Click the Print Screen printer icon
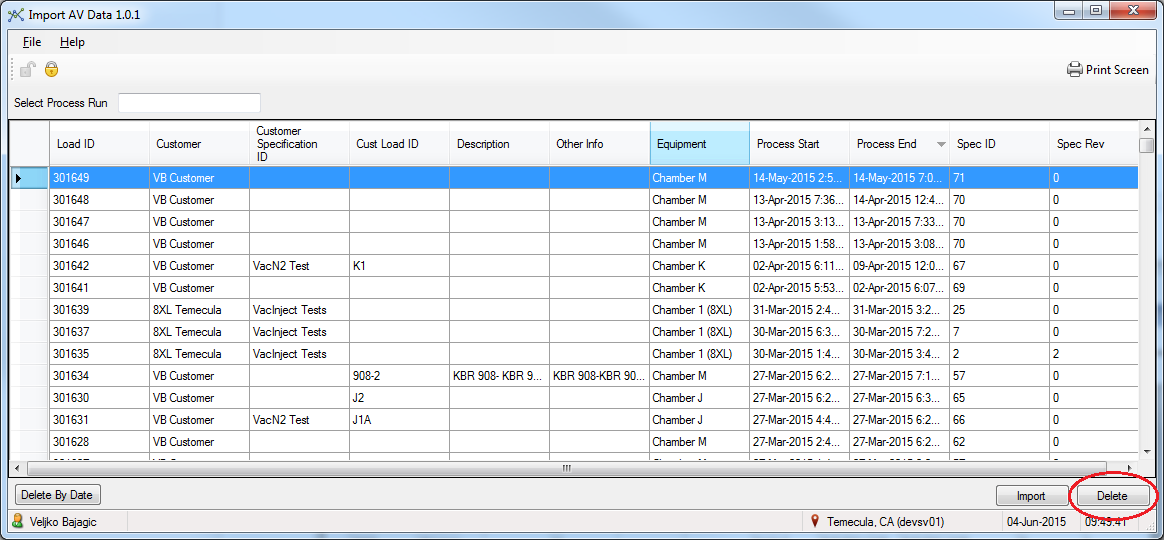This screenshot has height=540, width=1164. coord(1075,70)
